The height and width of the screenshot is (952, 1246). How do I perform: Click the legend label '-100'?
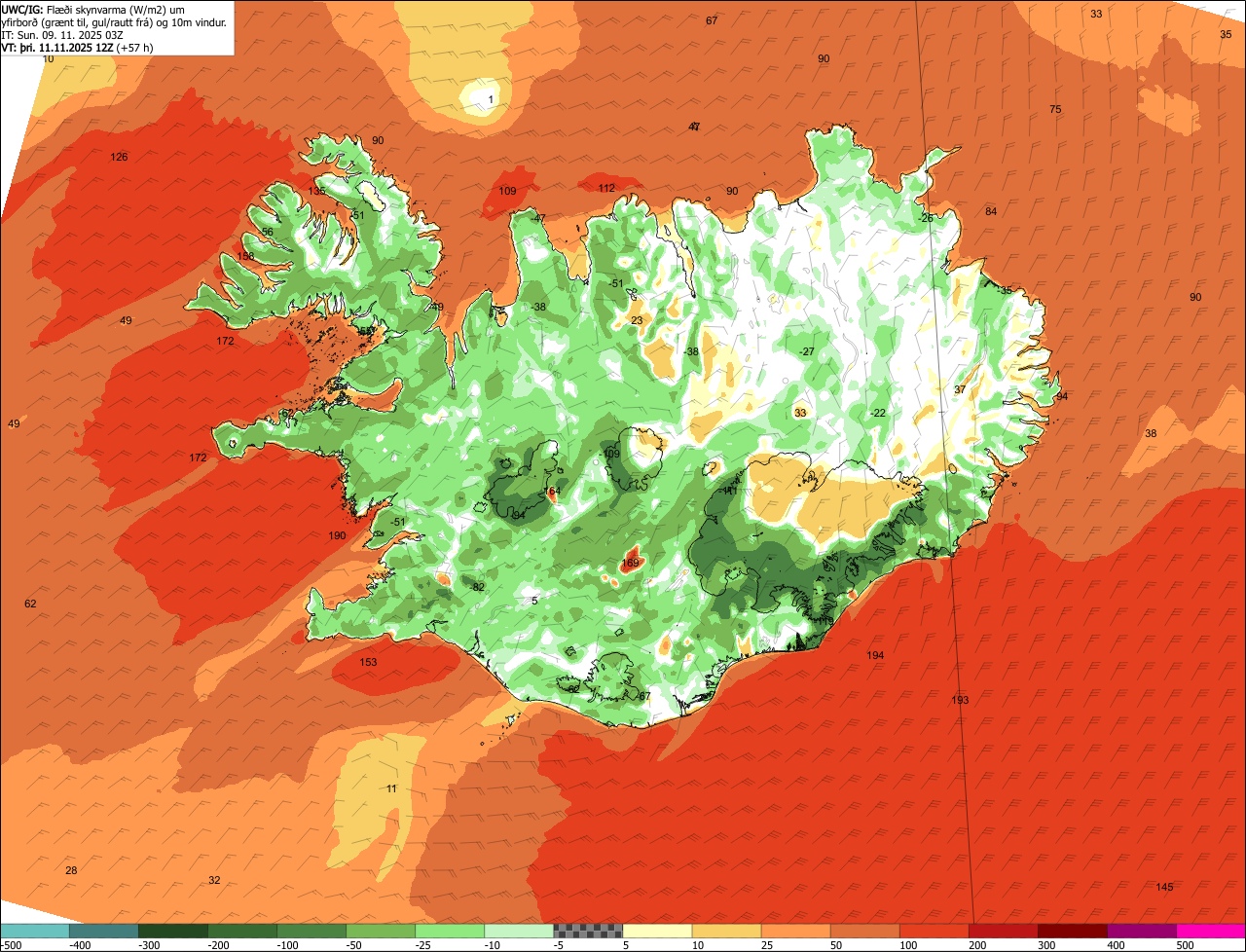[x=288, y=945]
